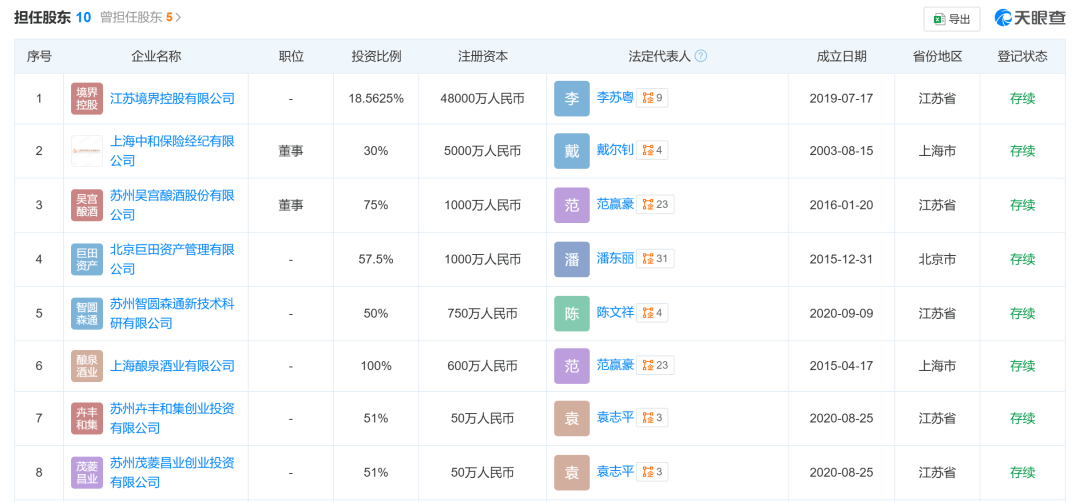Viewport: 1080px width, 502px height.
Task: Click row 7 袁志平 badge 3
Action: point(652,418)
